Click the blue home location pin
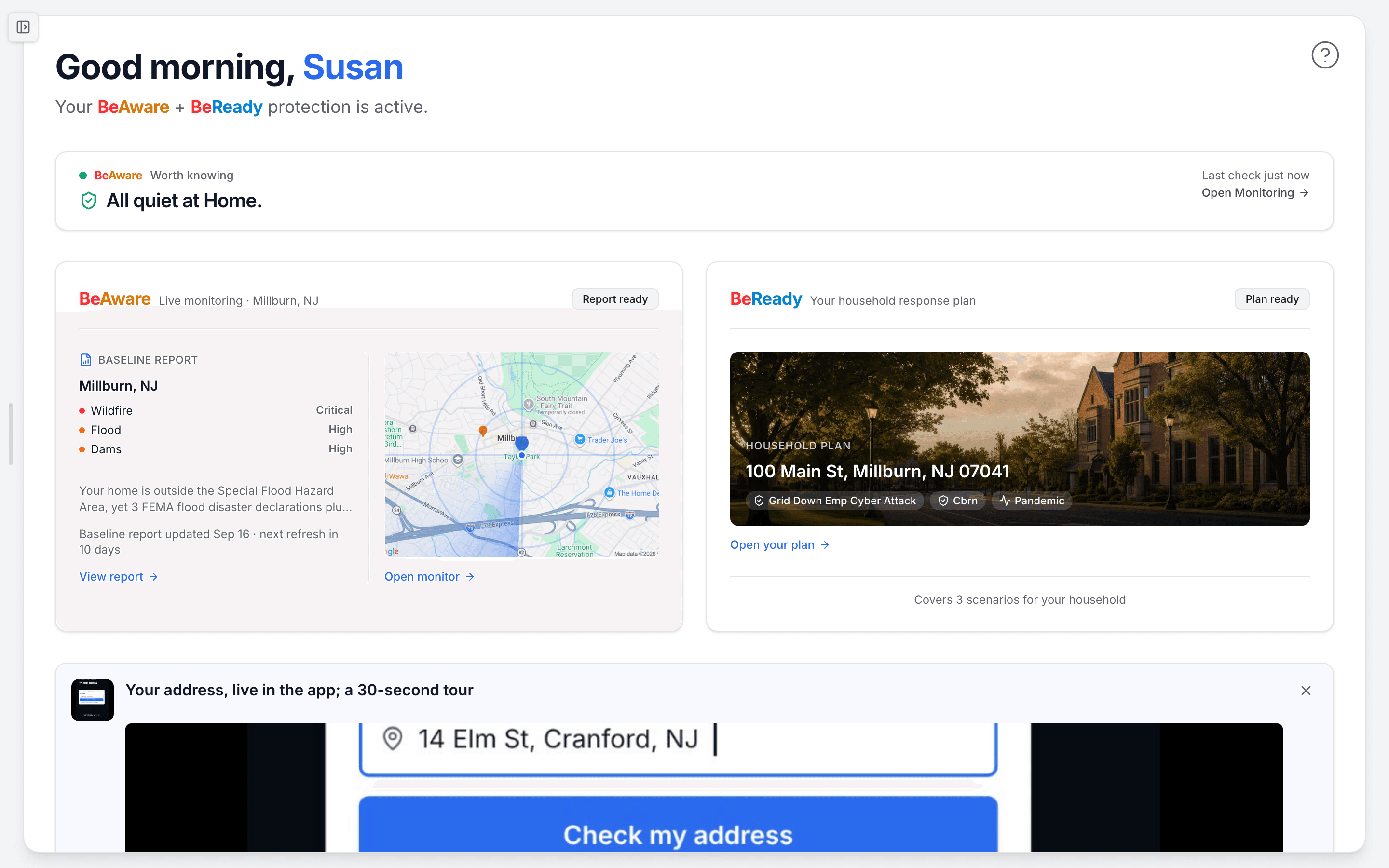The width and height of the screenshot is (1389, 868). [521, 443]
